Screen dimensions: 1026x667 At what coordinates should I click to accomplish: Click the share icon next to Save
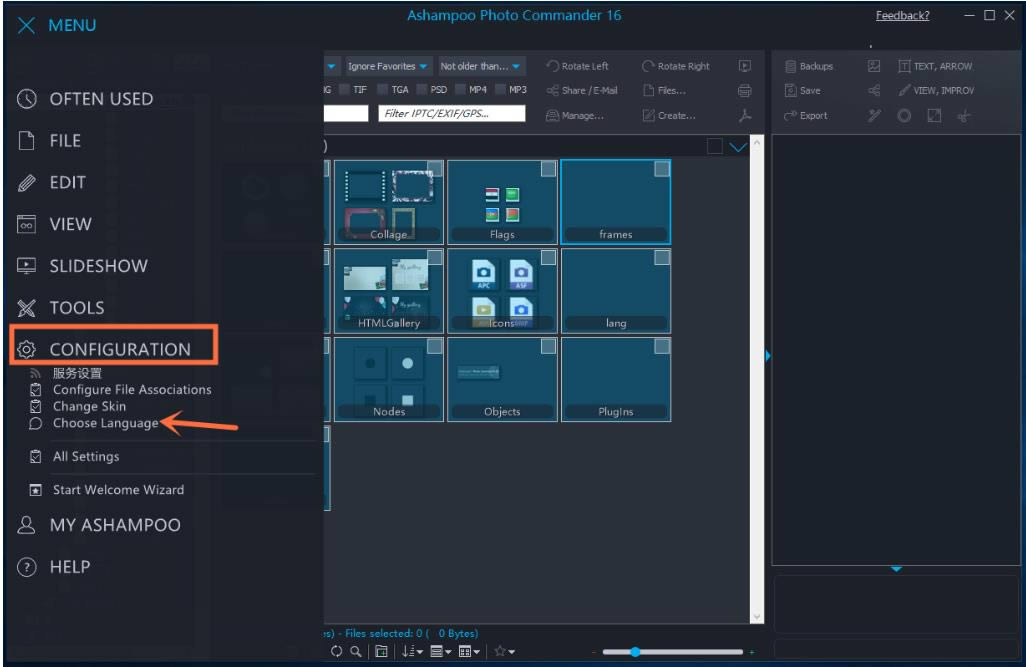pos(874,91)
